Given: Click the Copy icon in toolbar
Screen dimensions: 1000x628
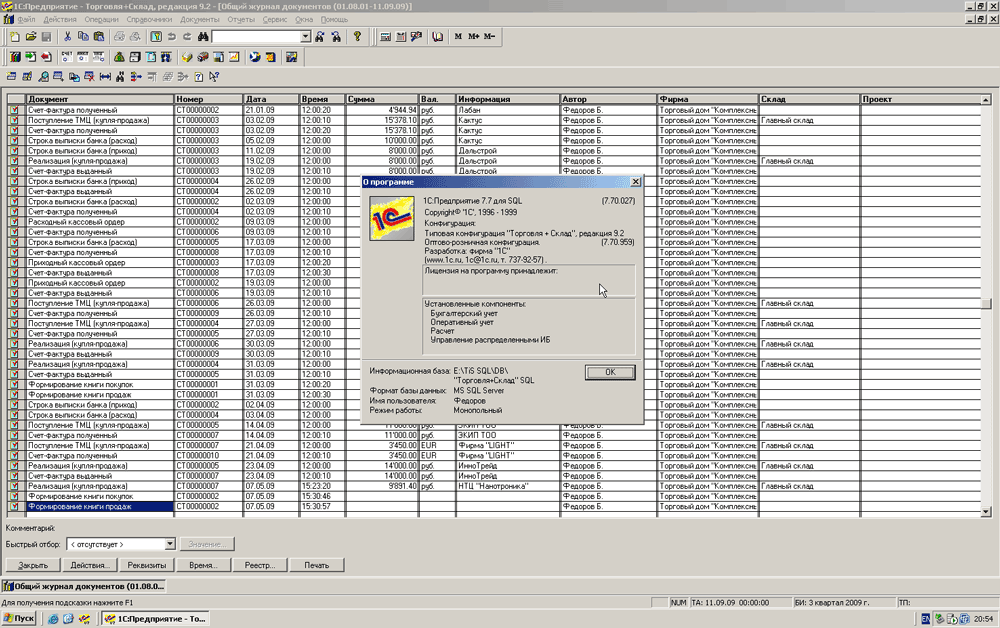Looking at the screenshot, I should click(83, 37).
